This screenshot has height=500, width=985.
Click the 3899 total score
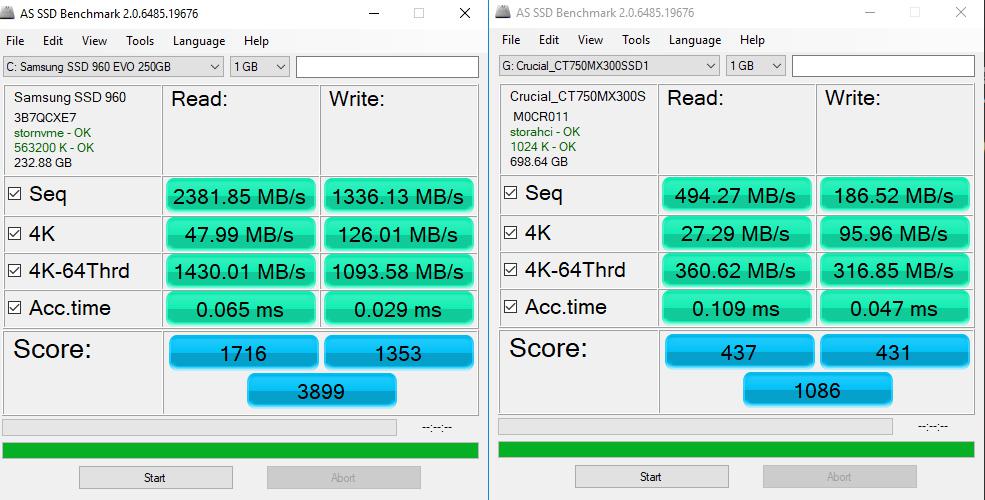click(x=322, y=391)
